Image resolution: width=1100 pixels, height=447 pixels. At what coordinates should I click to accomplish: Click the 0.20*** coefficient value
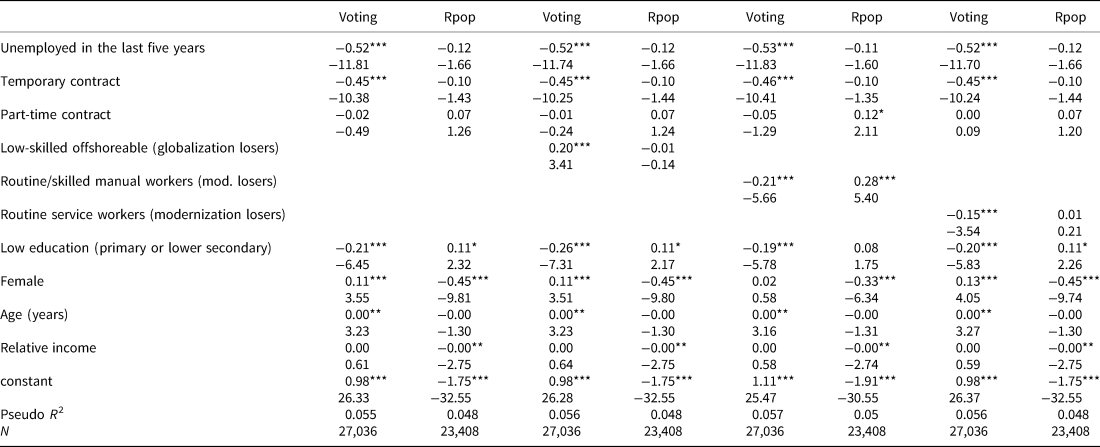[x=567, y=149]
